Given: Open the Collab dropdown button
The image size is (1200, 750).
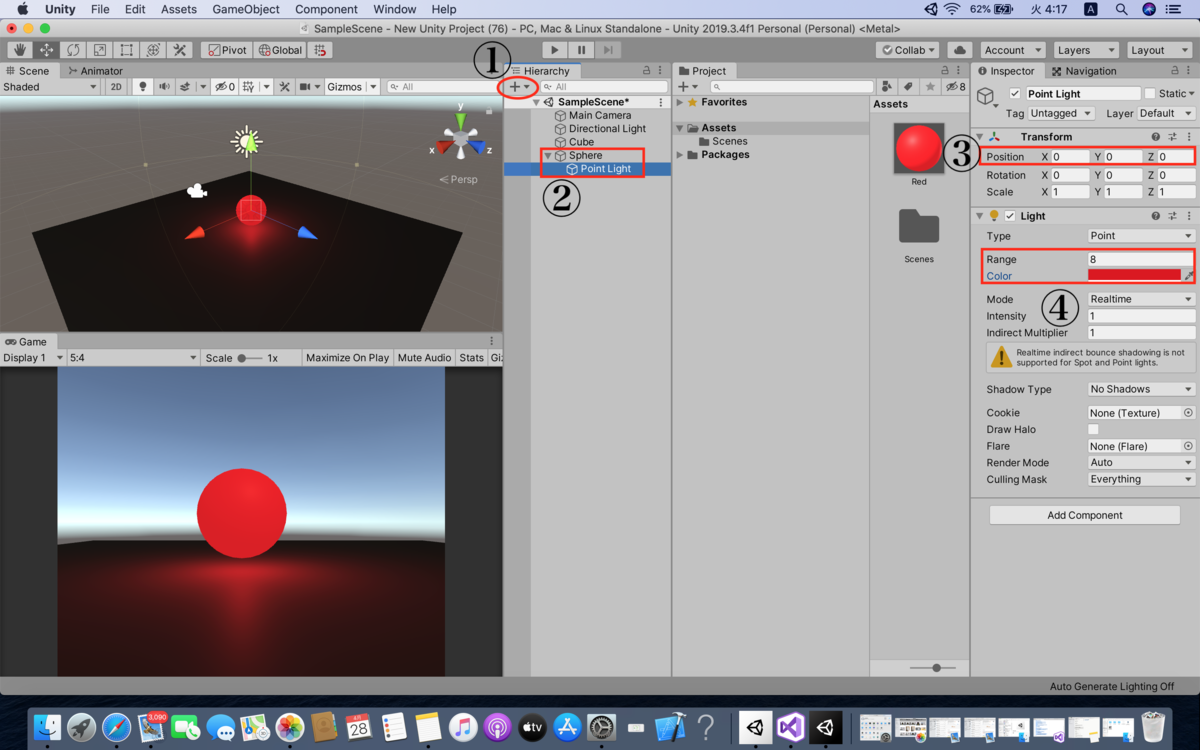Looking at the screenshot, I should point(908,50).
